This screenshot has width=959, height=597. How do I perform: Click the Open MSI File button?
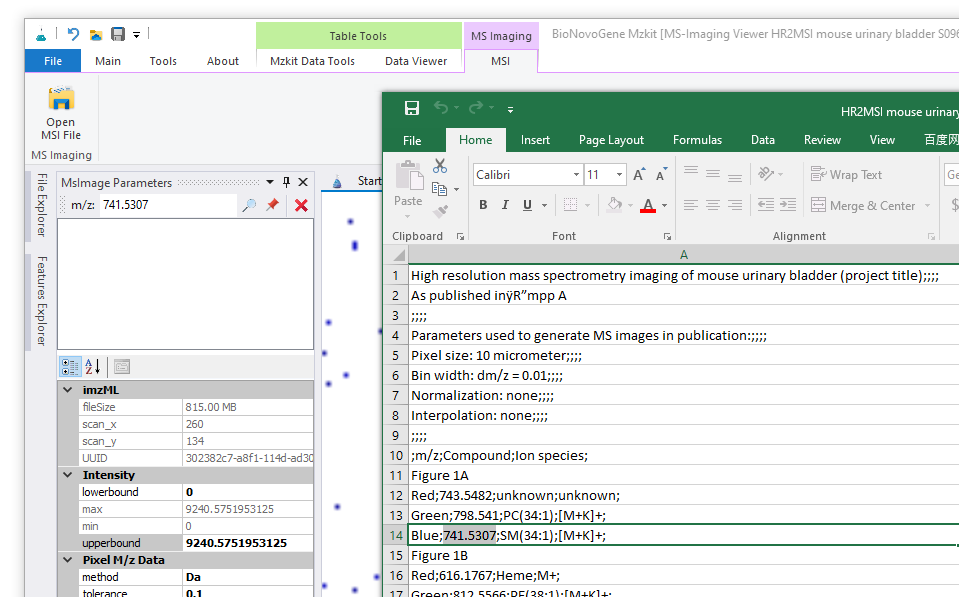(61, 112)
